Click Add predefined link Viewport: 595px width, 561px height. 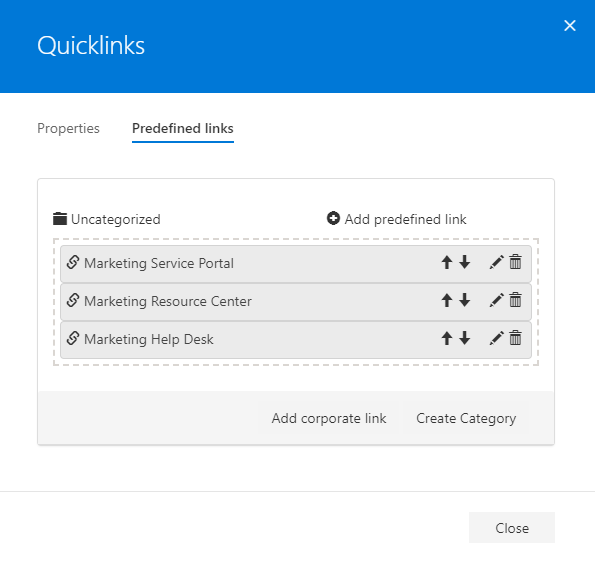[397, 219]
